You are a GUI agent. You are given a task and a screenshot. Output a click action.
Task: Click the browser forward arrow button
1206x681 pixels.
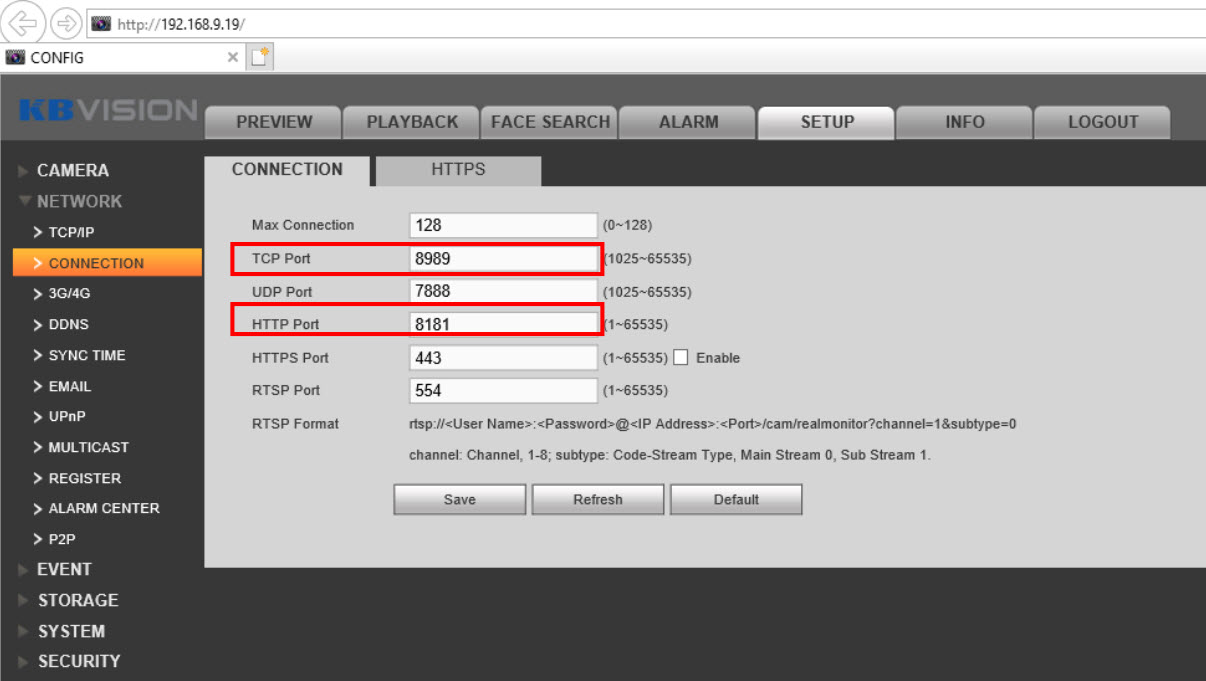click(x=66, y=23)
